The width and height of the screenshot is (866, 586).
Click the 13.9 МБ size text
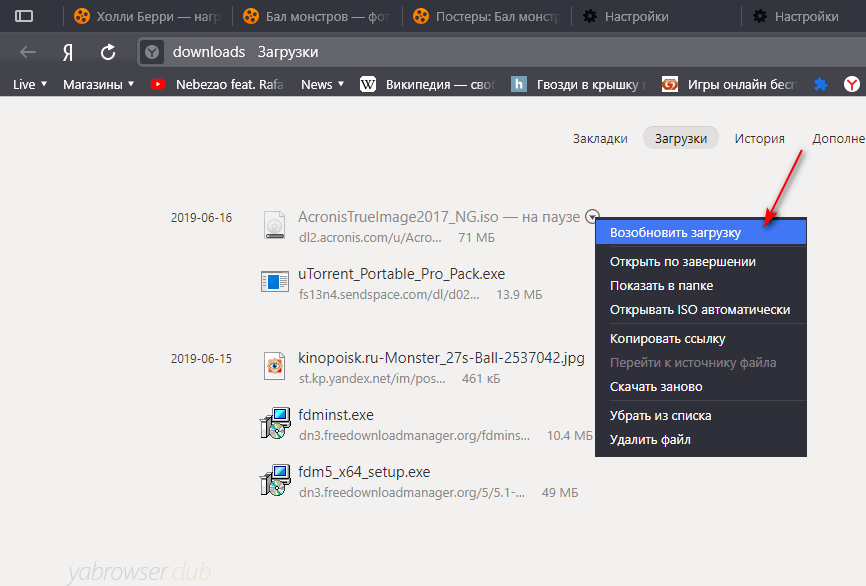(x=519, y=295)
